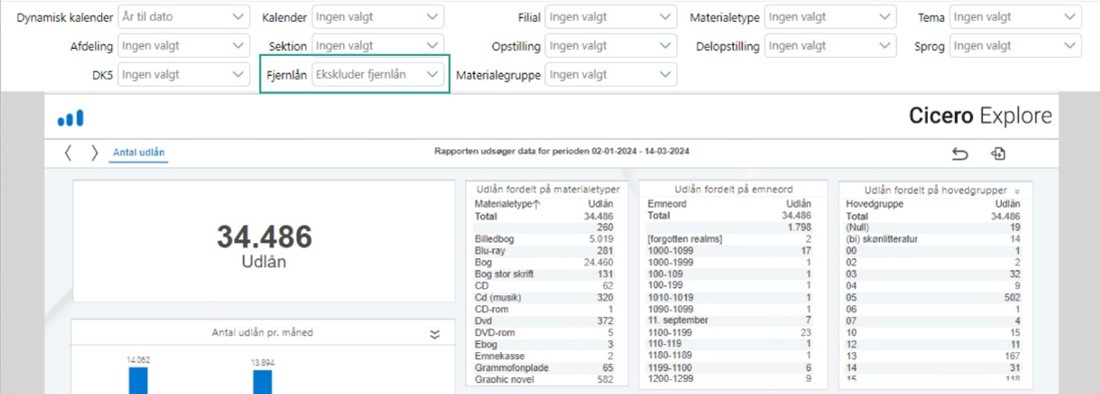Click the Udlån fordelt på emneord title

point(733,189)
